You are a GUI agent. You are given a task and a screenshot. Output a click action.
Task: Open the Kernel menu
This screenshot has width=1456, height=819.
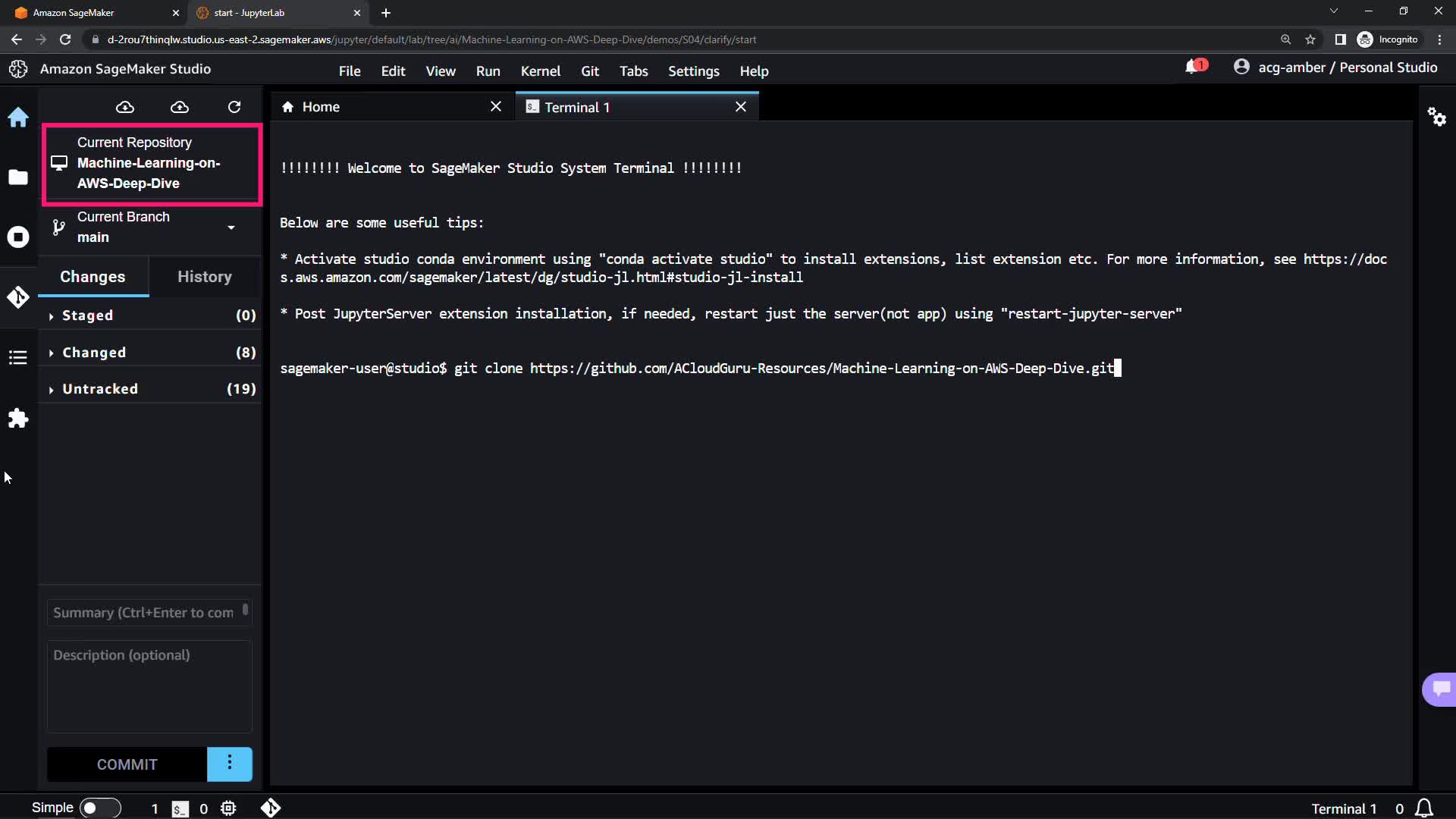pos(540,71)
